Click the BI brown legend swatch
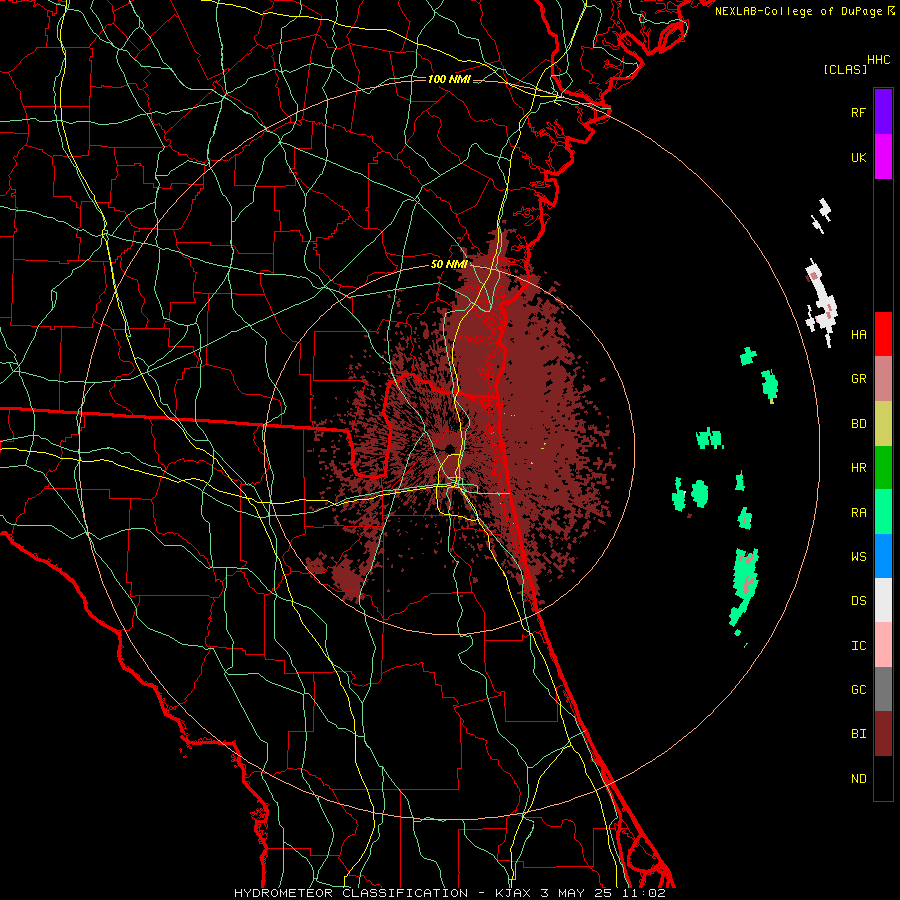 pyautogui.click(x=883, y=734)
